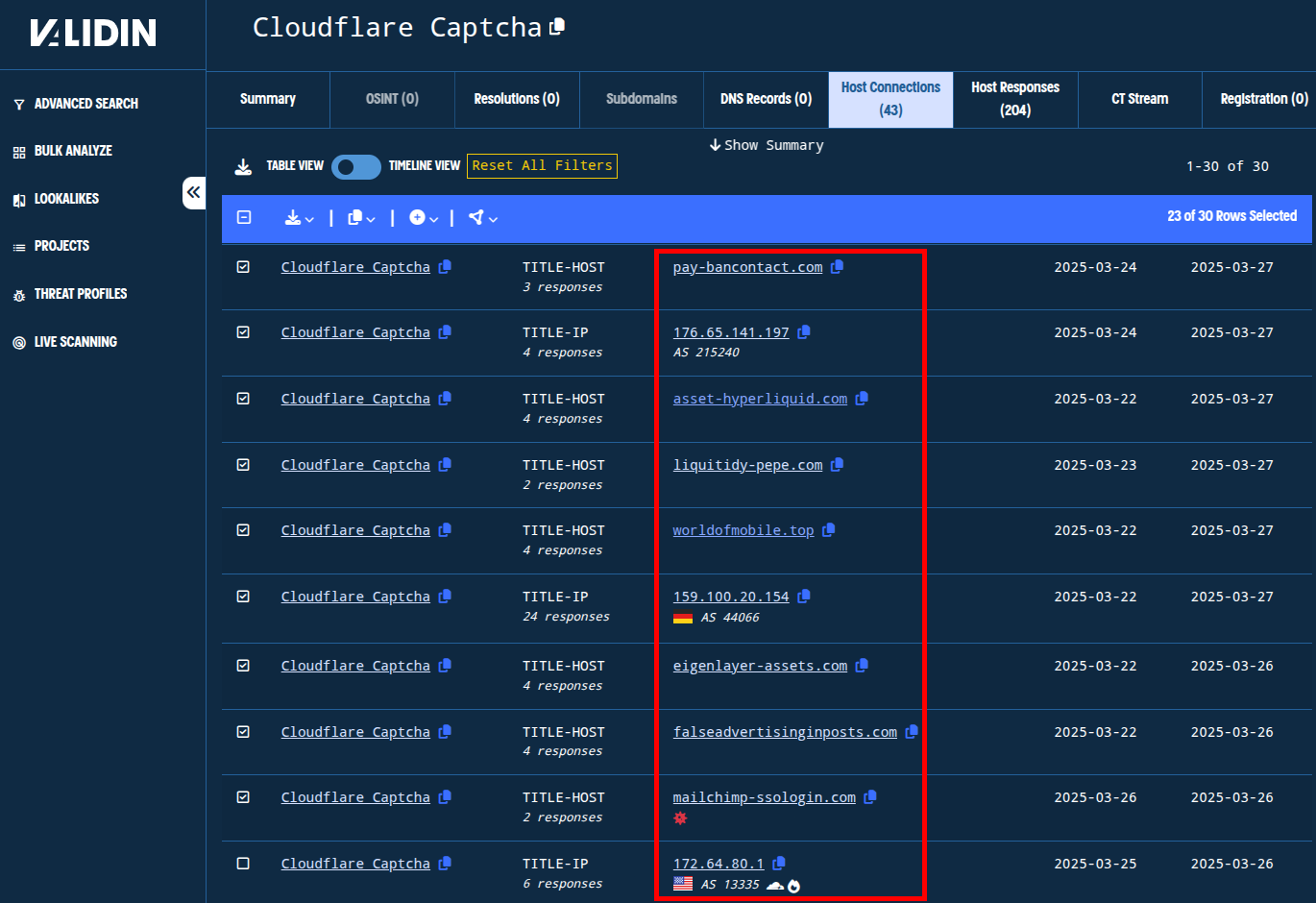Open the Summary tab

(x=268, y=99)
